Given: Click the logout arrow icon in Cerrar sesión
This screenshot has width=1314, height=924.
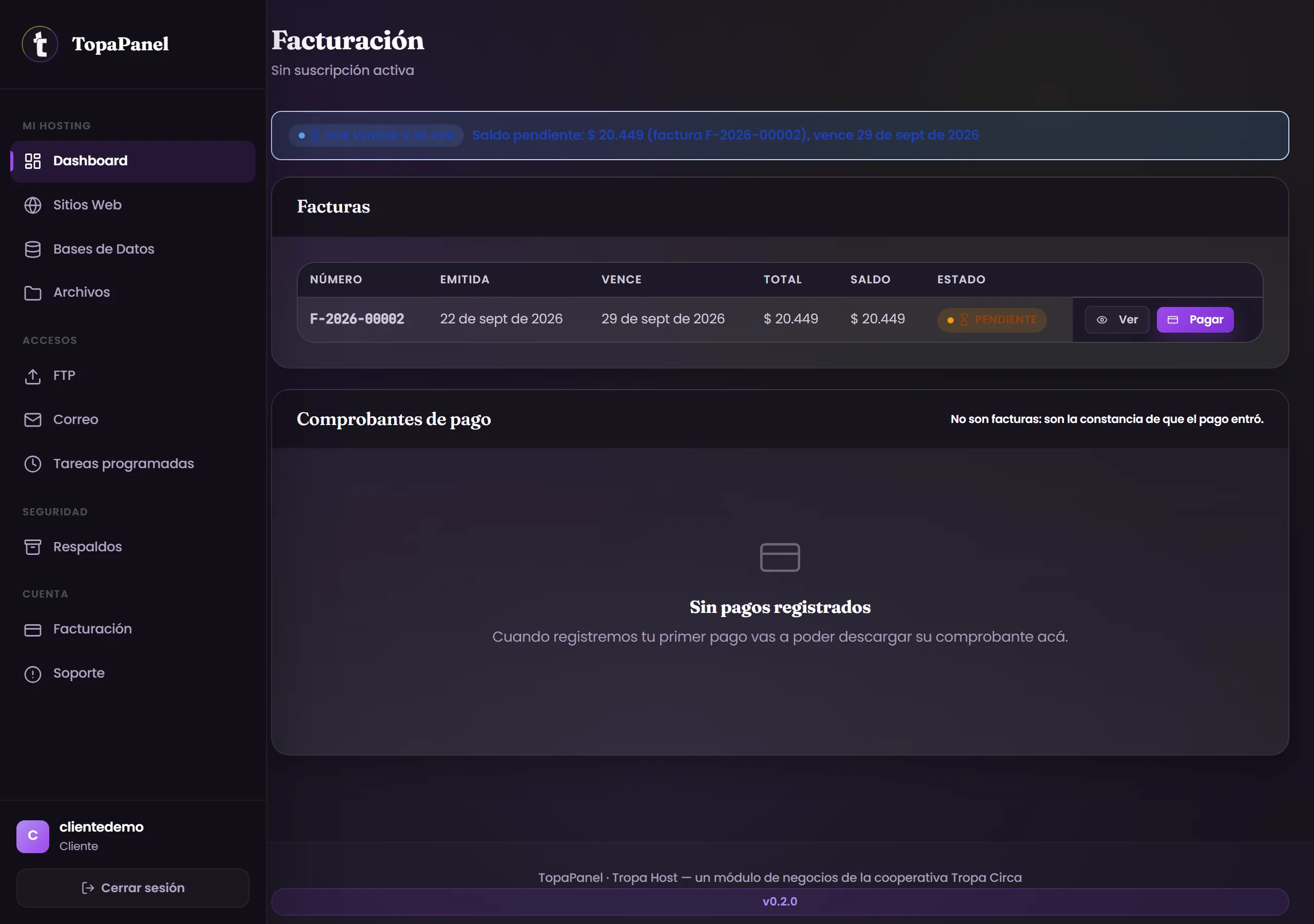Looking at the screenshot, I should click(x=88, y=888).
